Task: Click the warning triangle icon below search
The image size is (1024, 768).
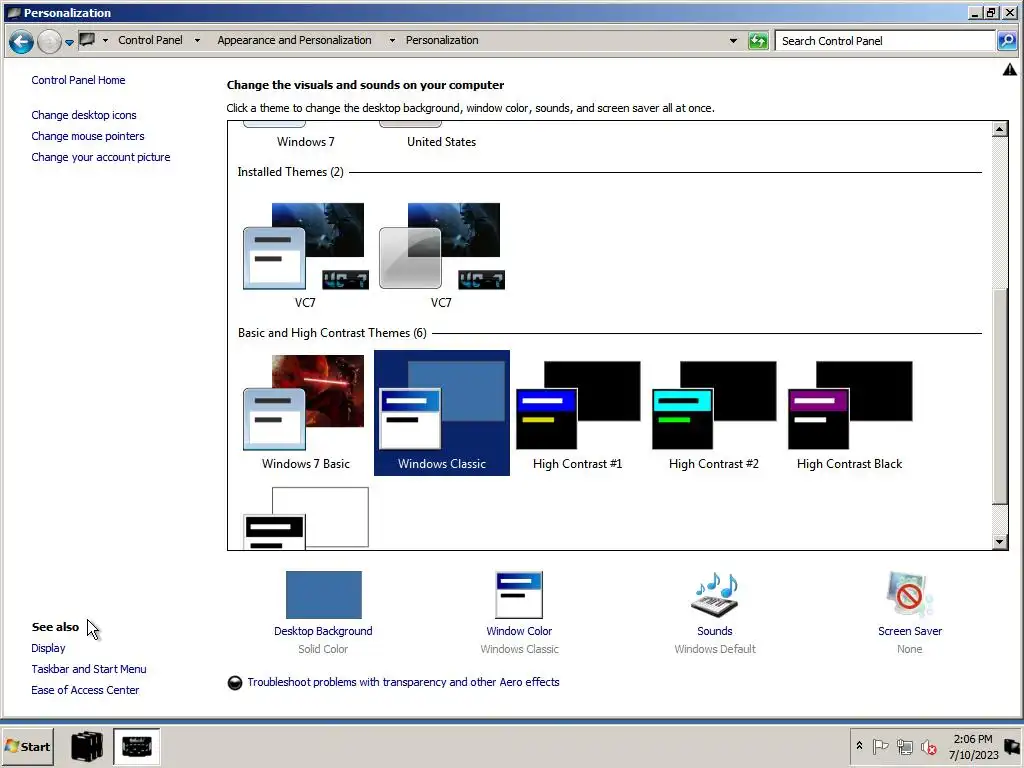Action: pos(1010,69)
